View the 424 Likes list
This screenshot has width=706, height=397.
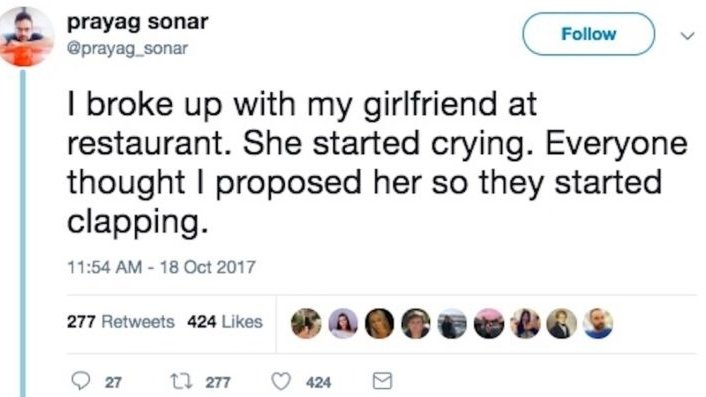(225, 322)
